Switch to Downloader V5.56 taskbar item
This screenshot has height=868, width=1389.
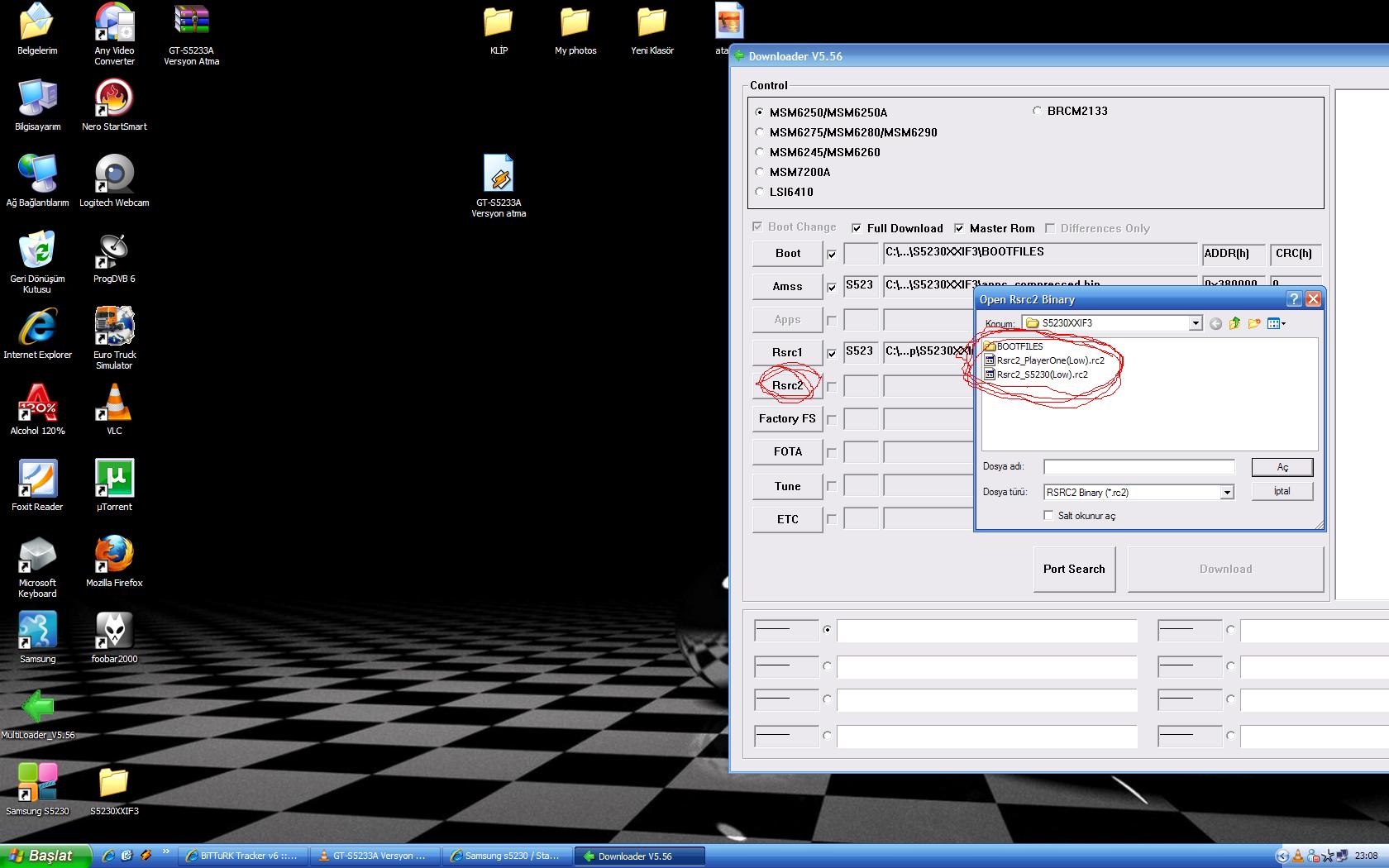(x=641, y=856)
